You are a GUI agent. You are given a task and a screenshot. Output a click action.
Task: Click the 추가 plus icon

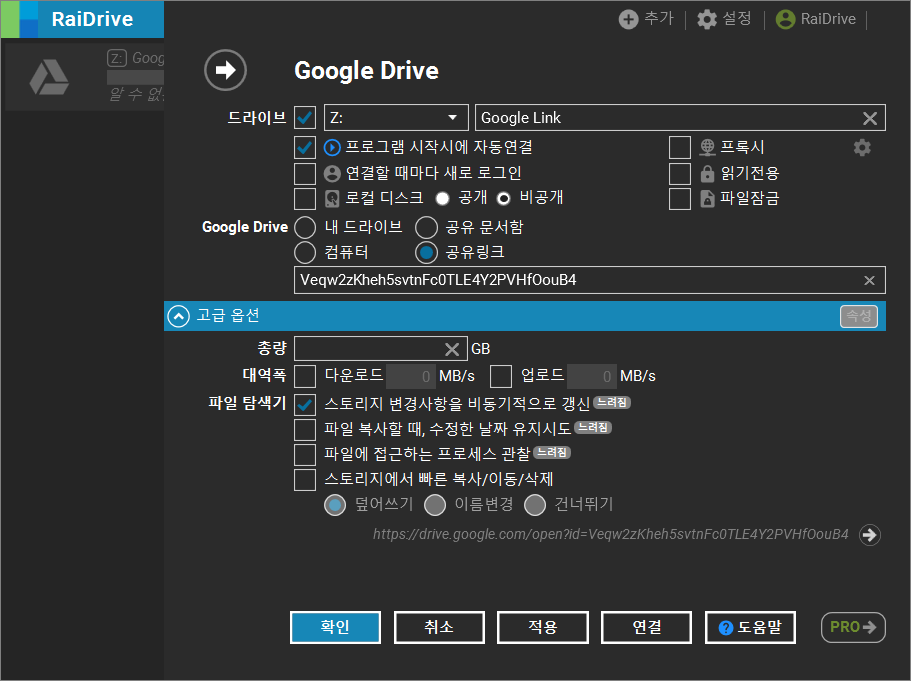pyautogui.click(x=628, y=19)
